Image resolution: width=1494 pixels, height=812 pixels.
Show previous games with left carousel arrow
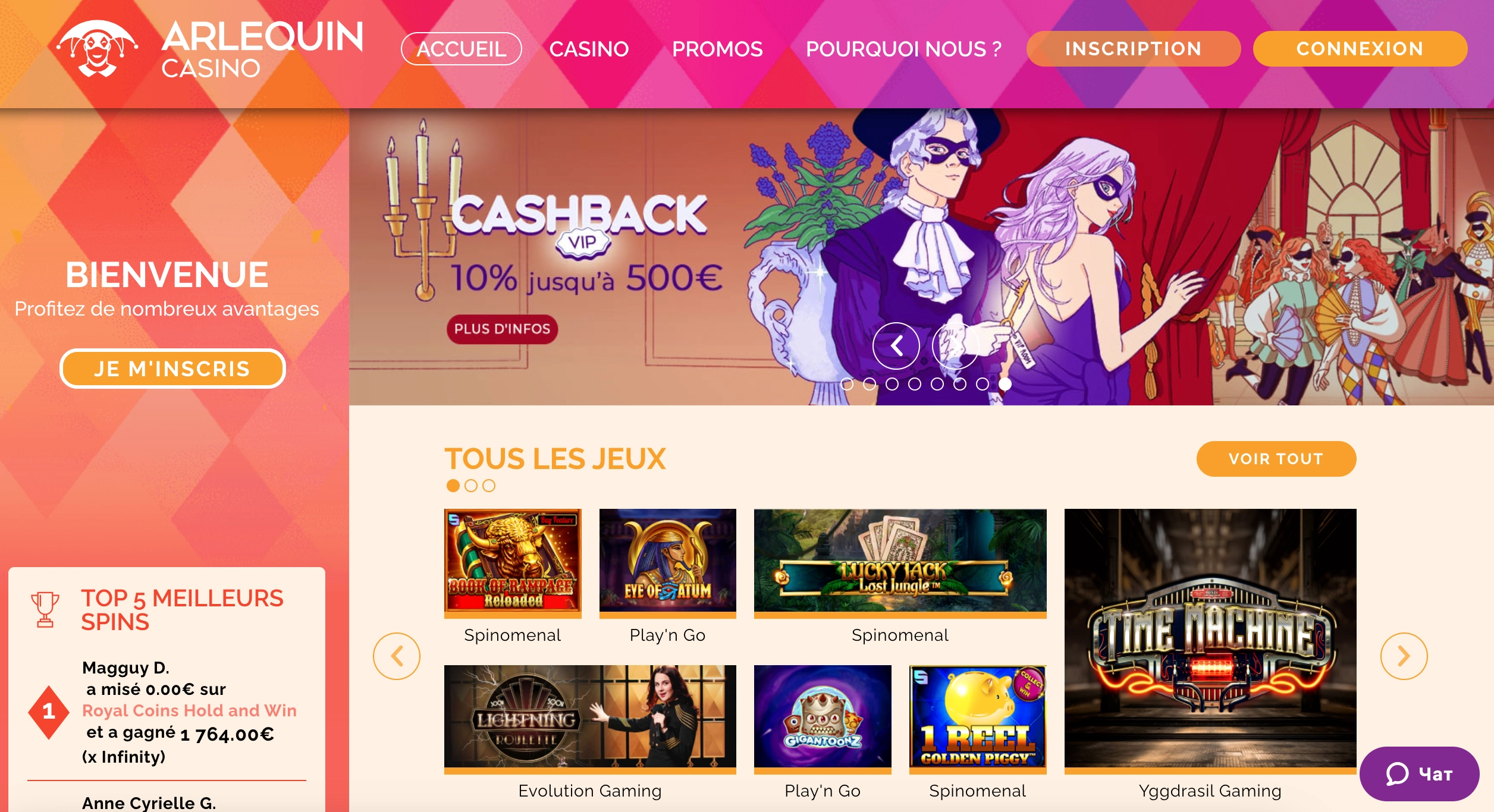coord(397,656)
